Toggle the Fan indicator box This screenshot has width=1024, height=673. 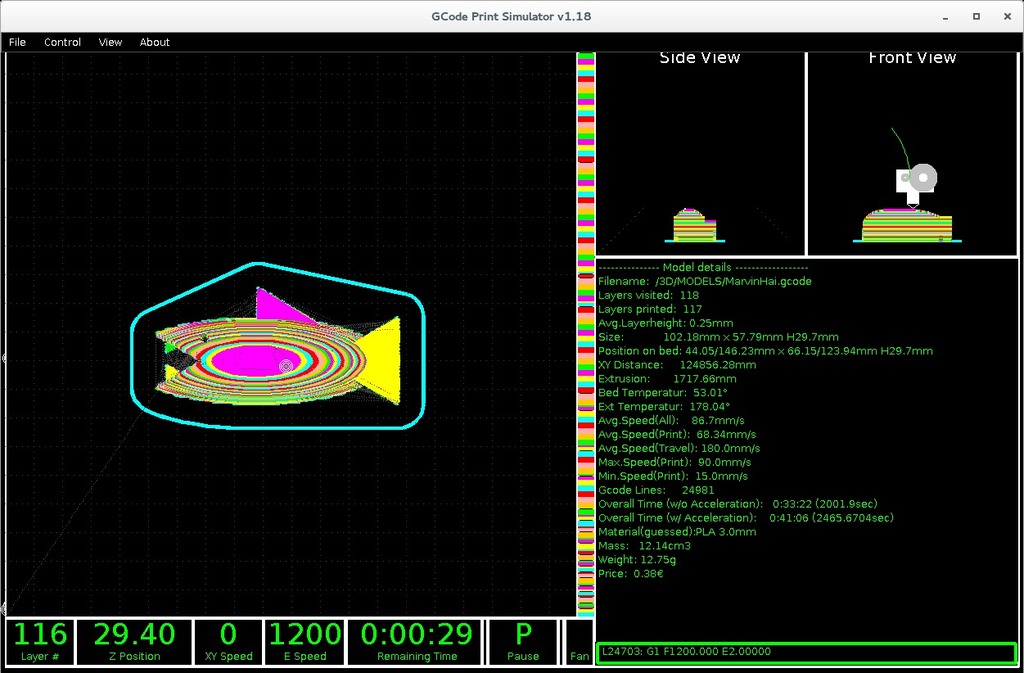click(579, 641)
